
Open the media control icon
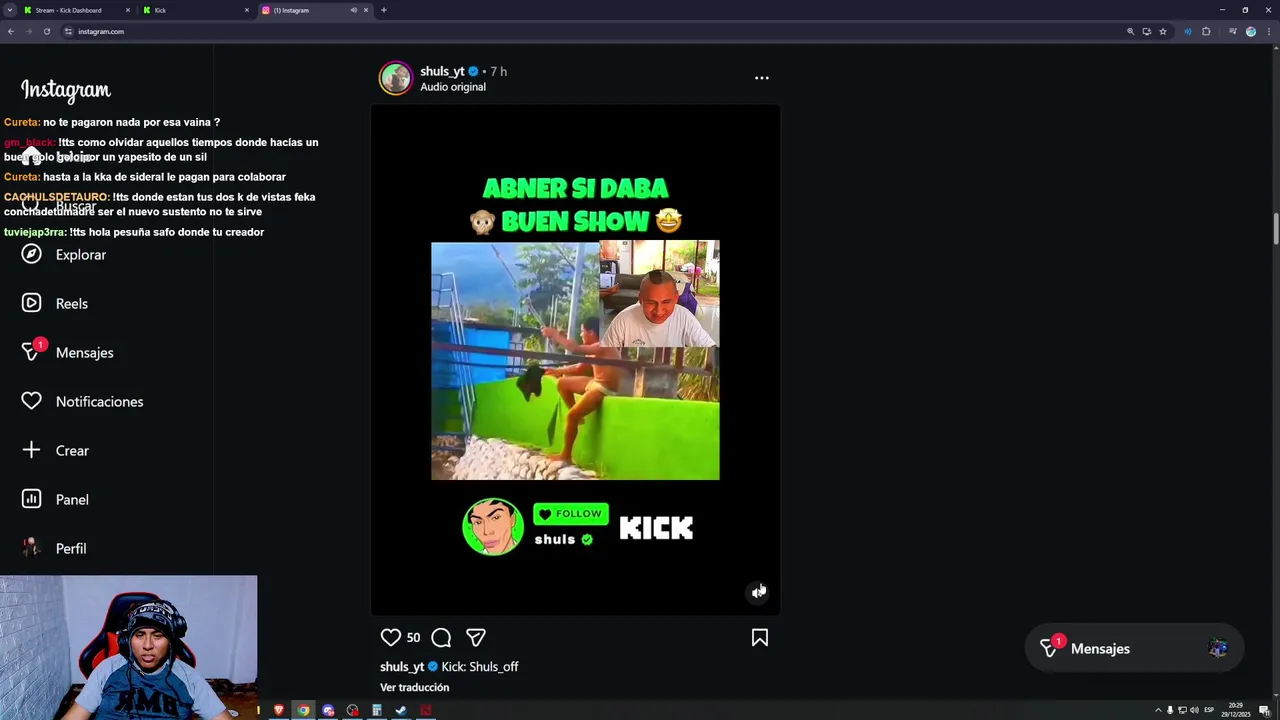point(1233,31)
